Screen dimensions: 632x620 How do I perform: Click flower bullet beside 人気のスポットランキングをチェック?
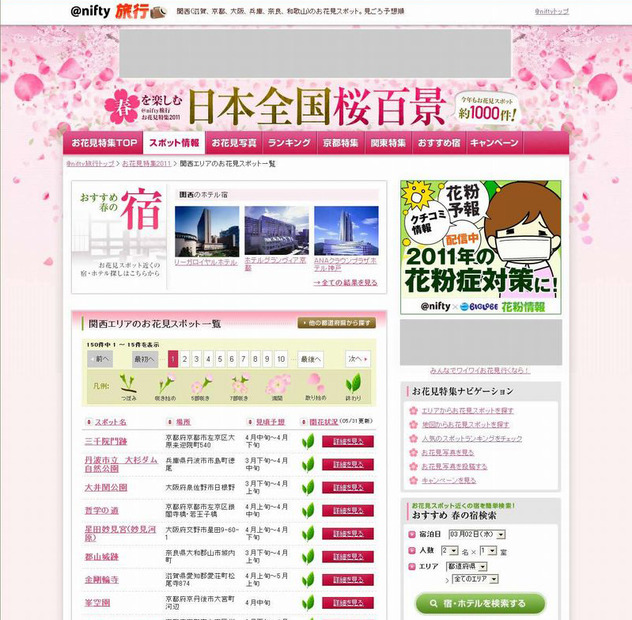pos(413,438)
